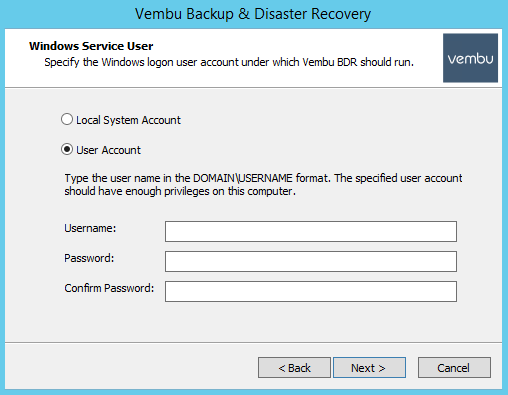The height and width of the screenshot is (395, 508).
Task: Select the Local System Account radio button
Action: (67, 119)
